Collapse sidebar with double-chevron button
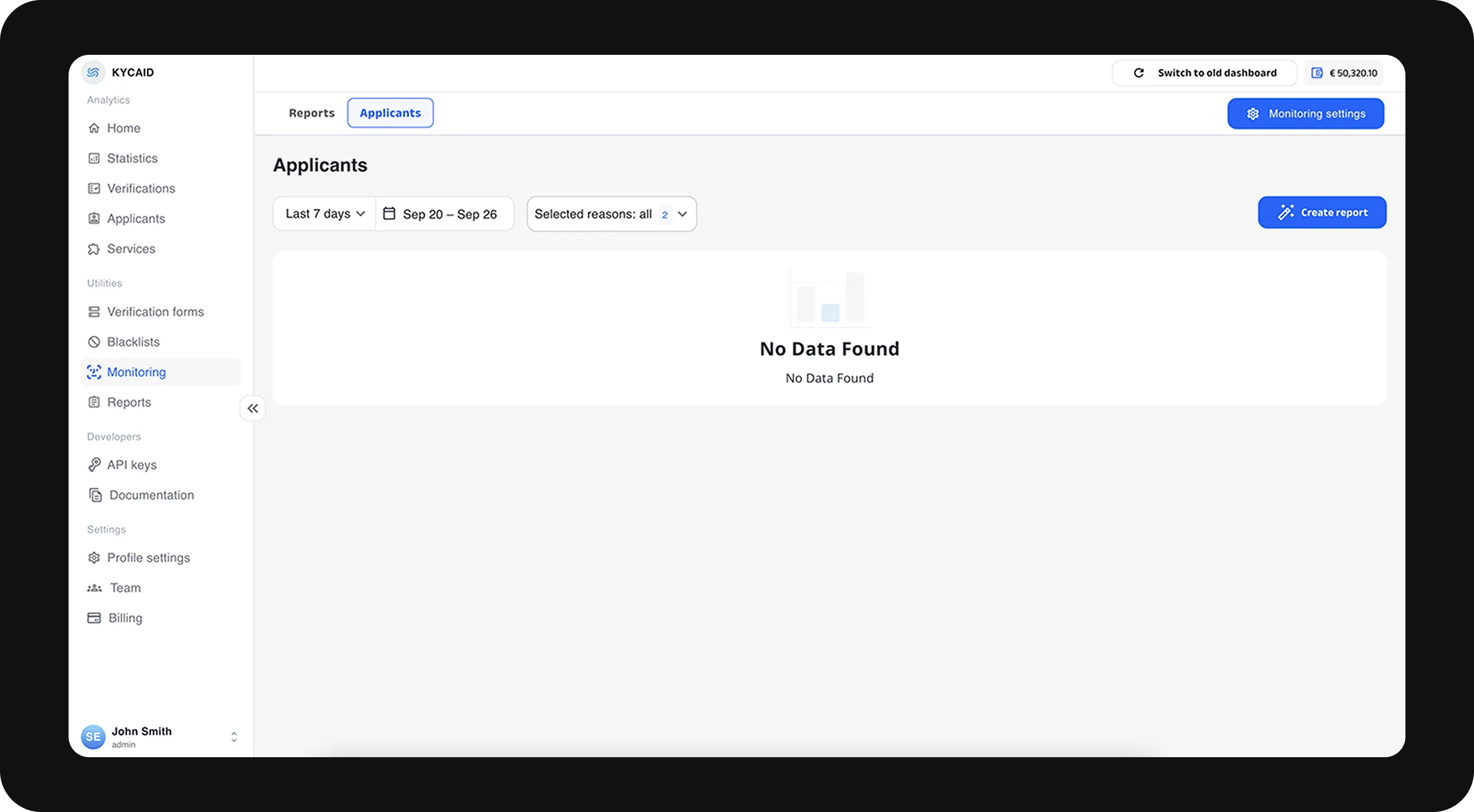Viewport: 1474px width, 812px height. click(x=253, y=408)
